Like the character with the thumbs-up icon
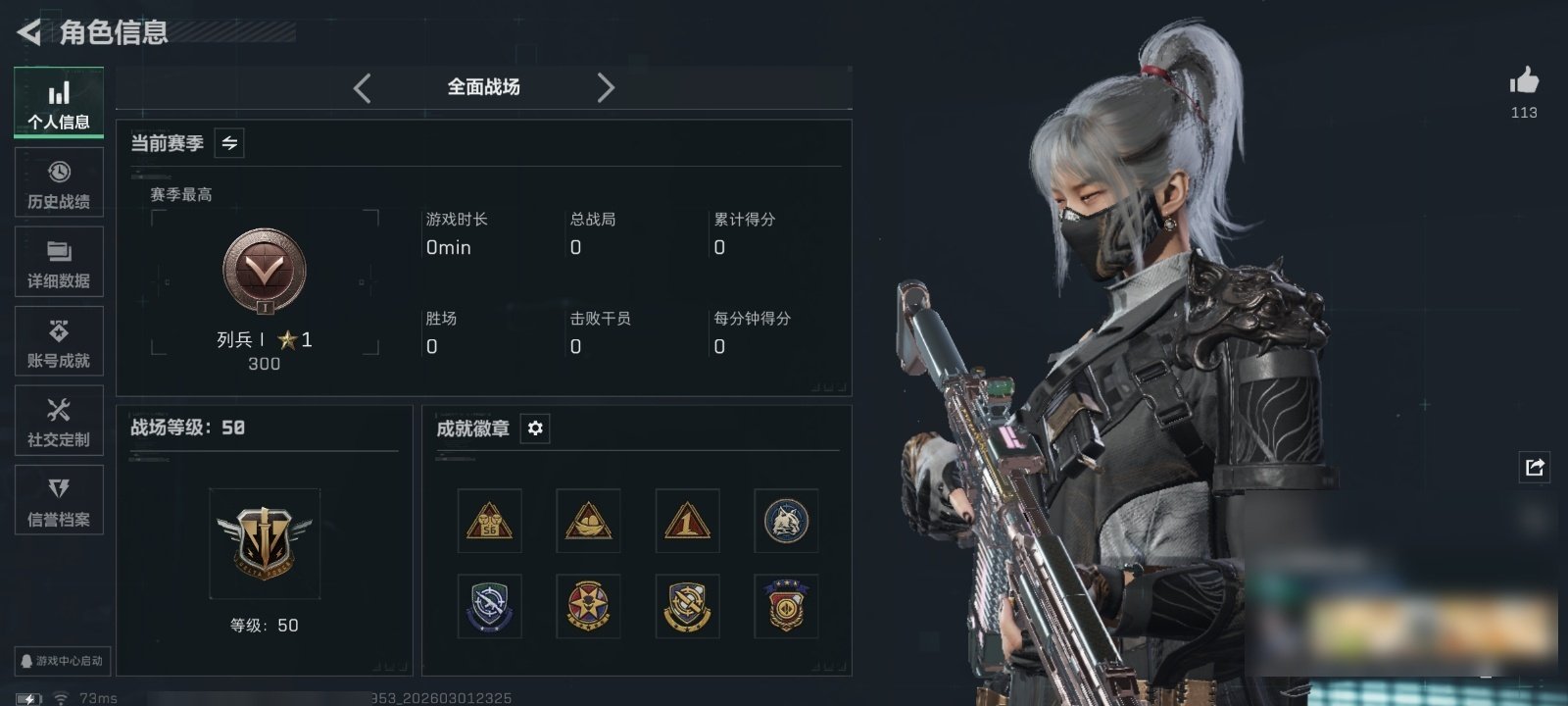The height and width of the screenshot is (706, 1568). coord(1524,80)
